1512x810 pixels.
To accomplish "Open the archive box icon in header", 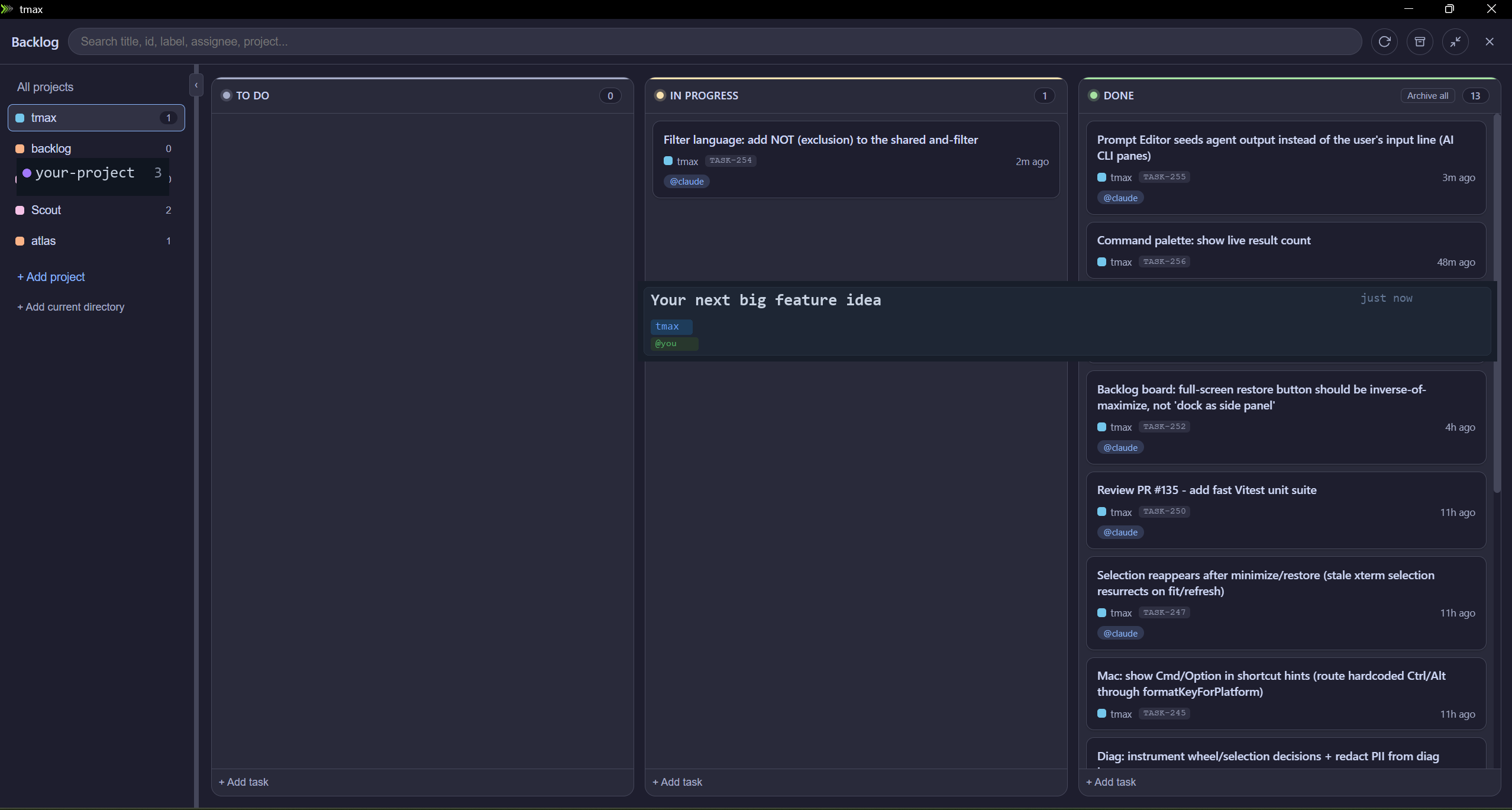I will pos(1420,41).
